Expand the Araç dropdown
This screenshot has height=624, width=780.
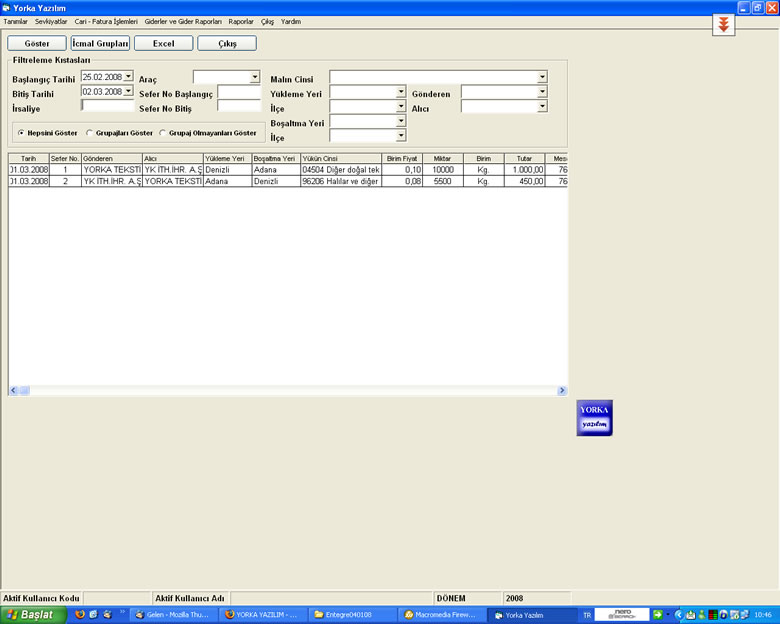(255, 77)
